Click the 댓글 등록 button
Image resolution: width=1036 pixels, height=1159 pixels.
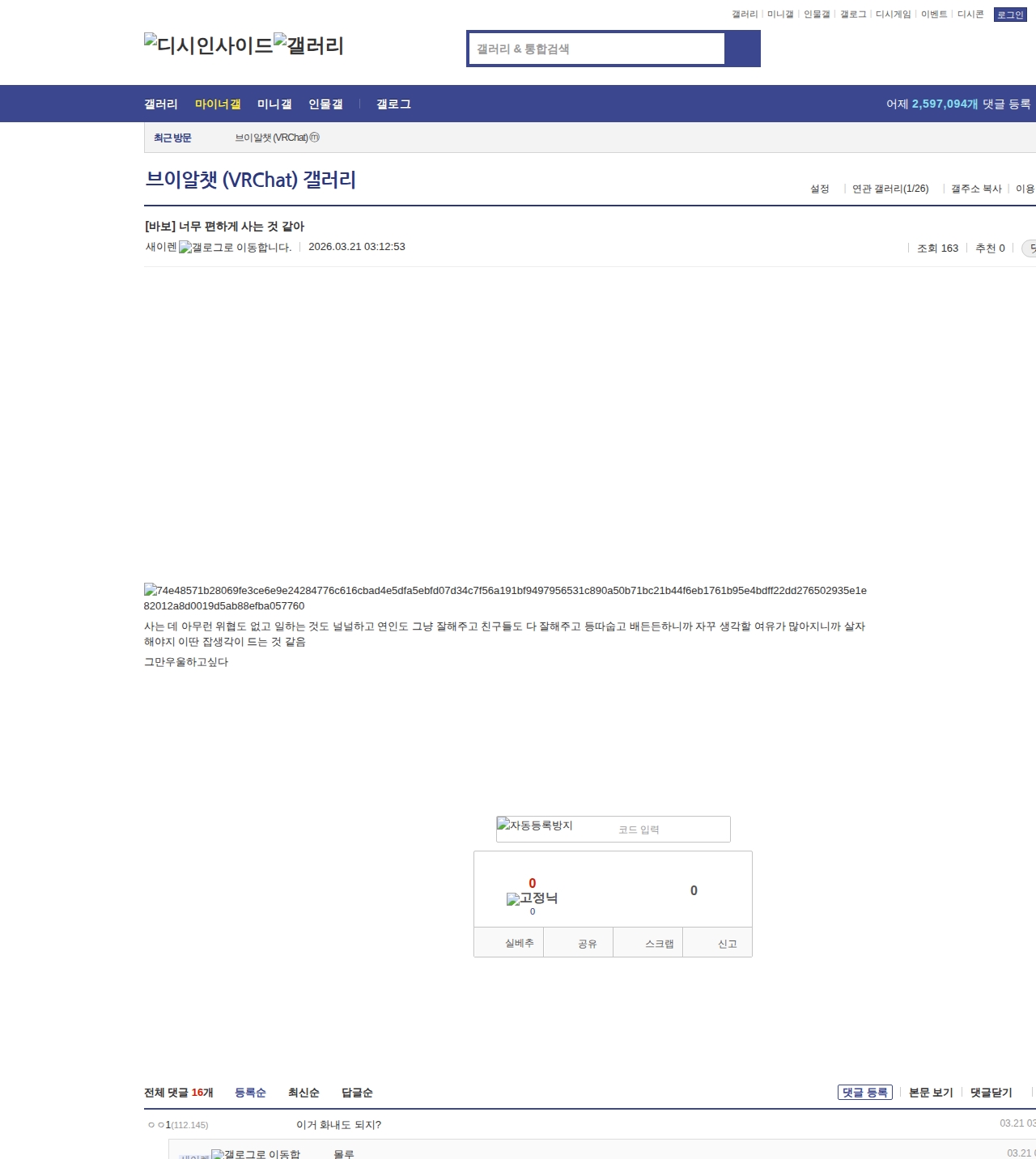point(865,1093)
